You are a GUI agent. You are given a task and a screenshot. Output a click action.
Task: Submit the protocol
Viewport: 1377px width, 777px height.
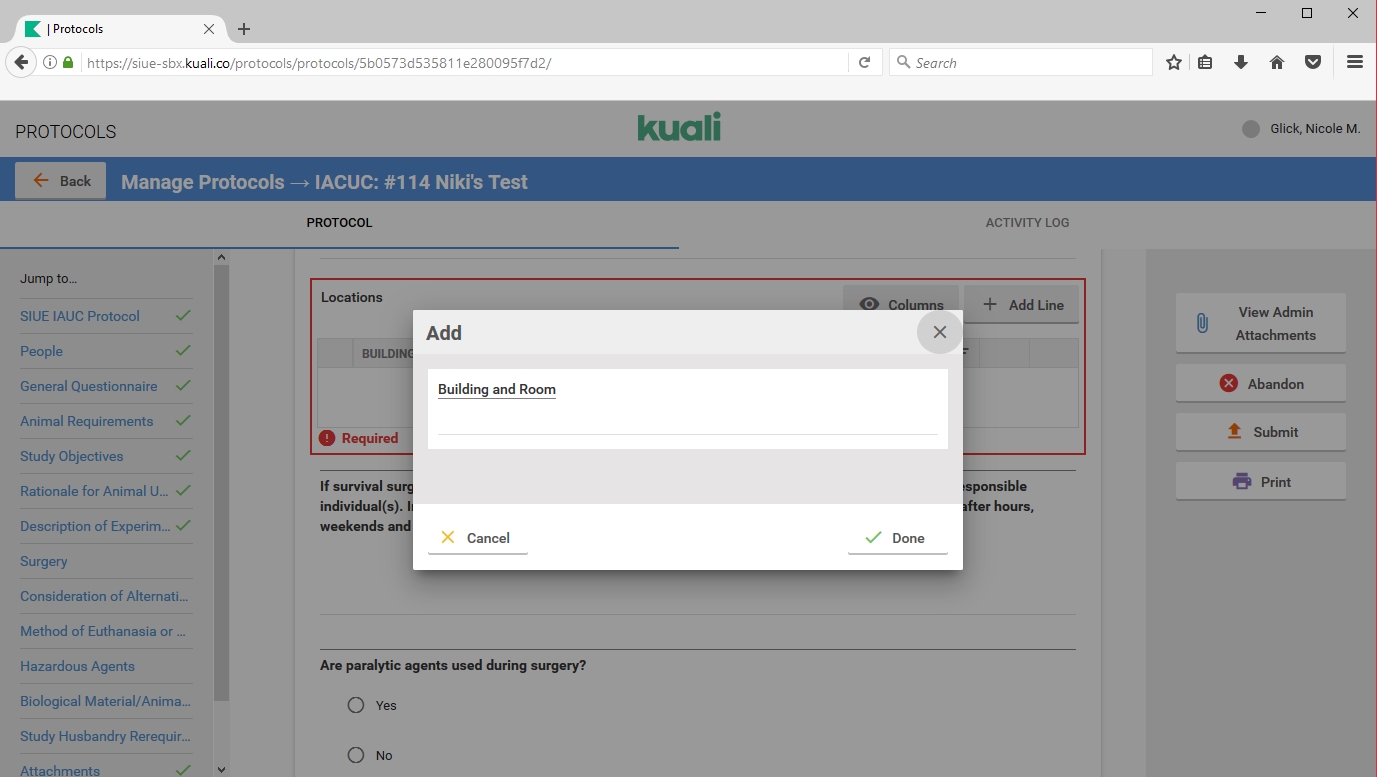point(1260,432)
